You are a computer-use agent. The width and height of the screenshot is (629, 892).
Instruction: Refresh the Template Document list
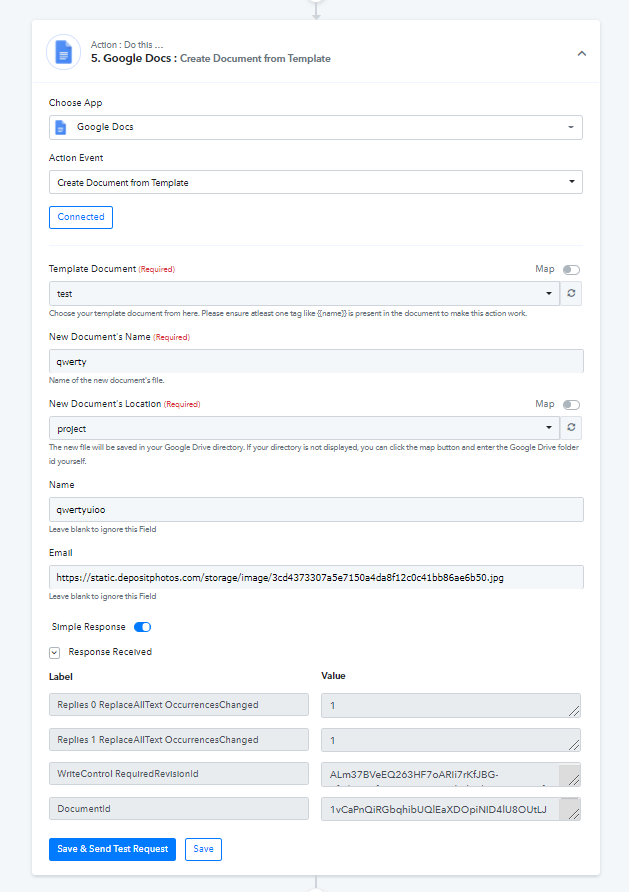tap(571, 294)
